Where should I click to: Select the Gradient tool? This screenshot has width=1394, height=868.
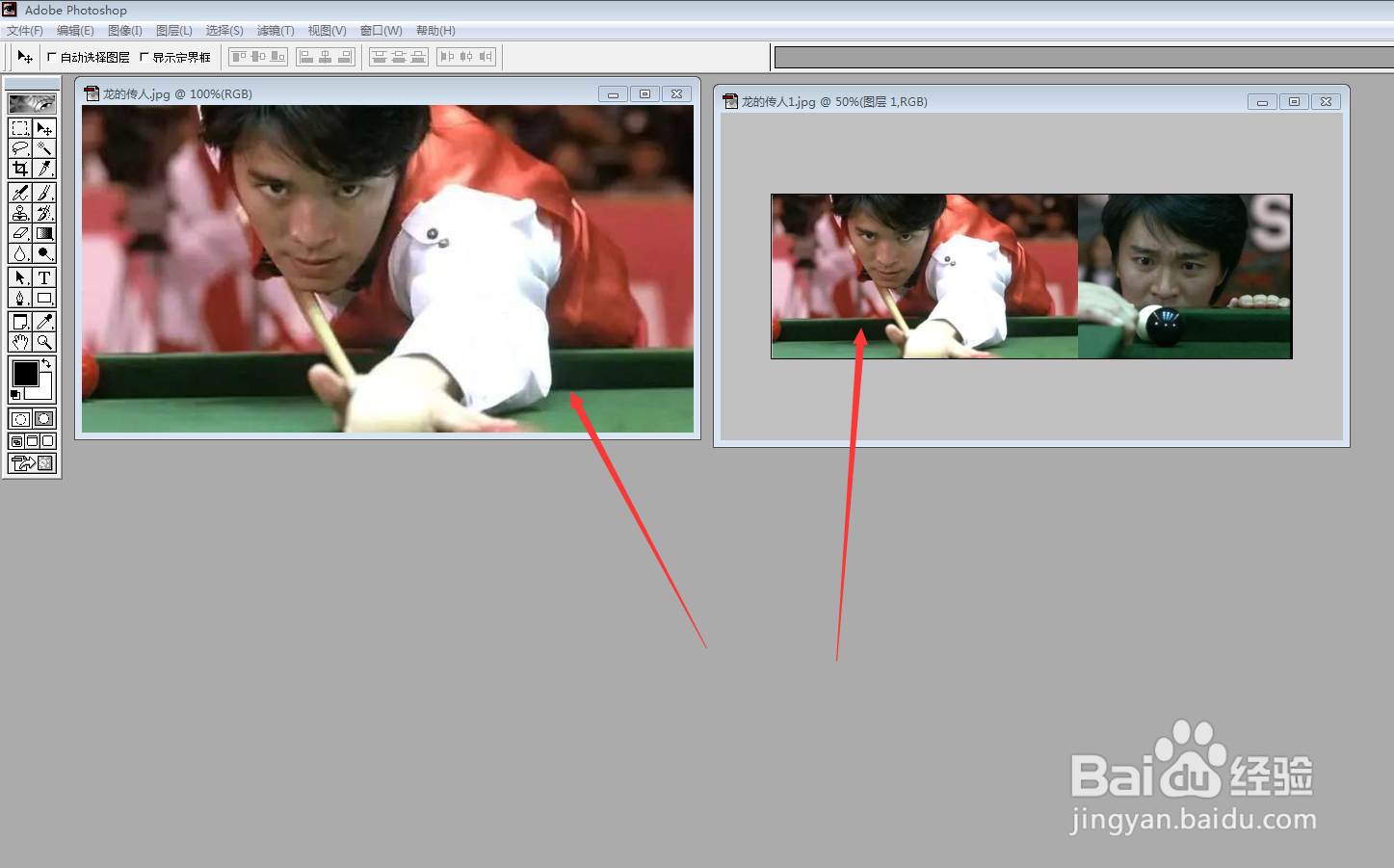[44, 233]
